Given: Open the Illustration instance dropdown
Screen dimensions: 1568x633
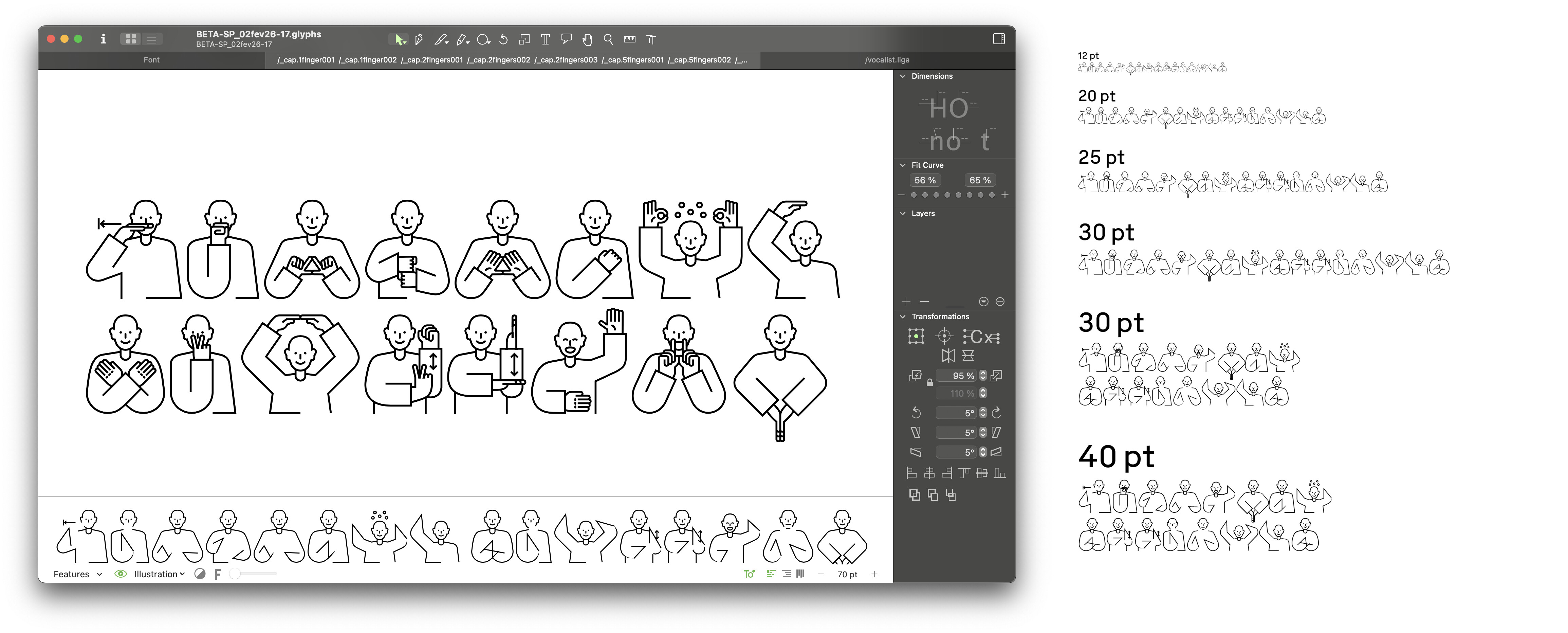Looking at the screenshot, I should point(159,574).
